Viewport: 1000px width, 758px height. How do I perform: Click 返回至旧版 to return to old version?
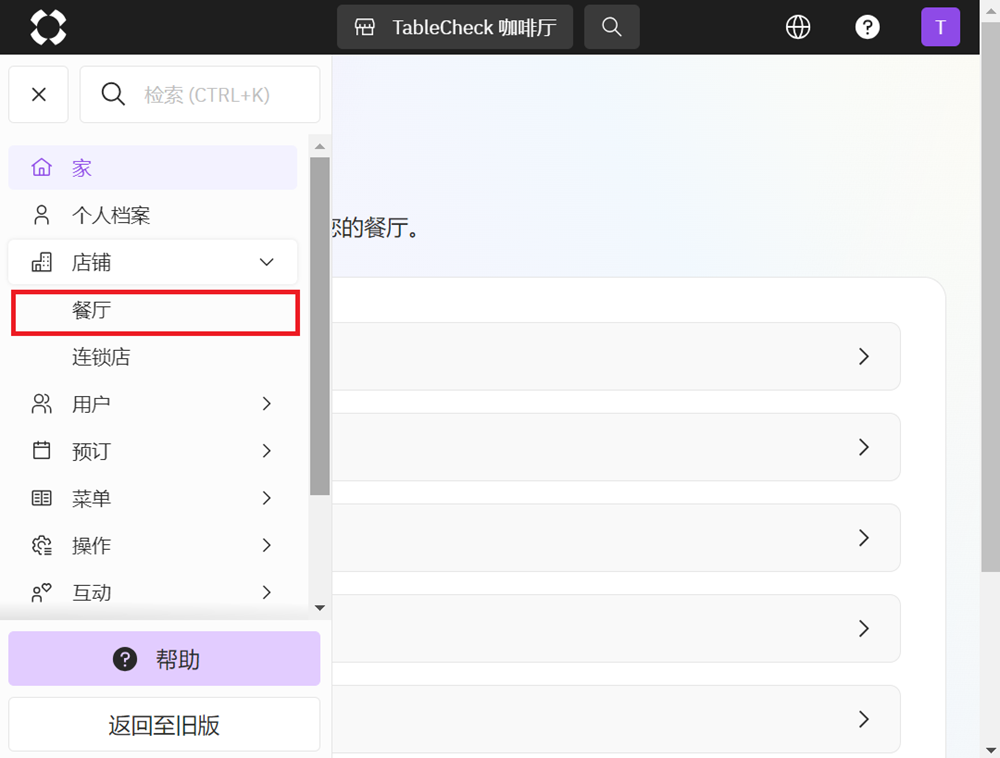pyautogui.click(x=164, y=725)
